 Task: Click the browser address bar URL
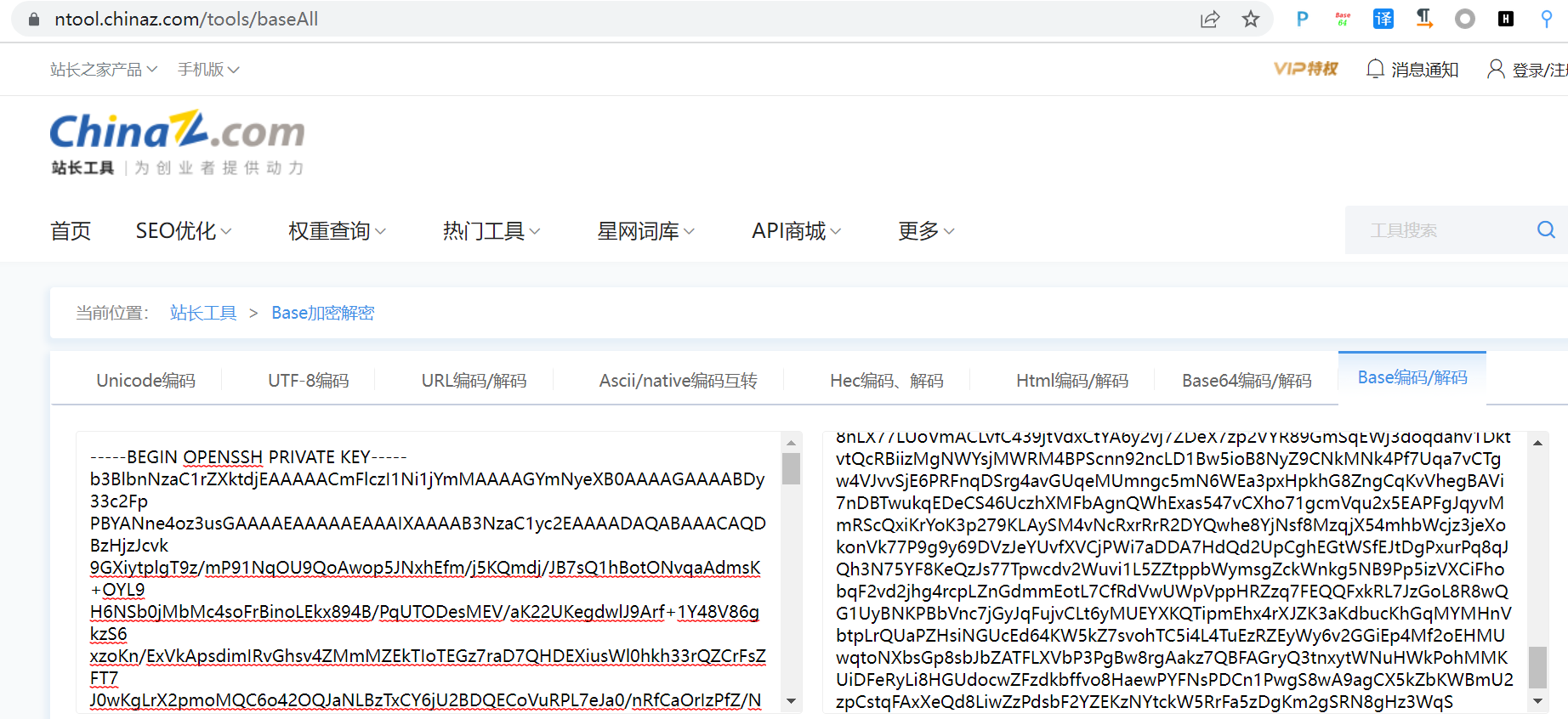pos(186,19)
